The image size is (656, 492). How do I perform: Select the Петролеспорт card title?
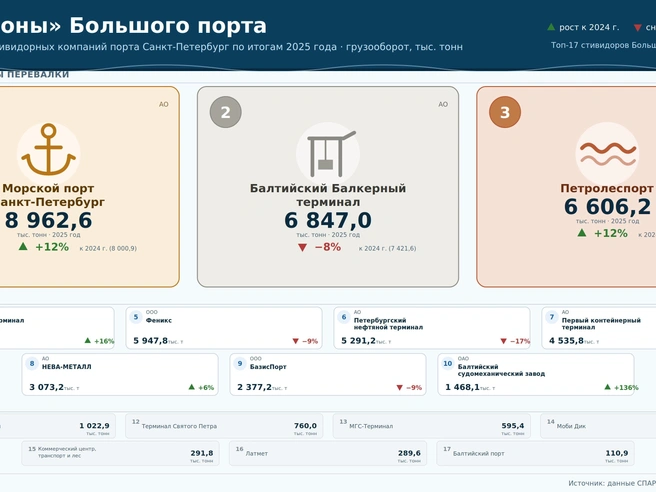tap(607, 188)
